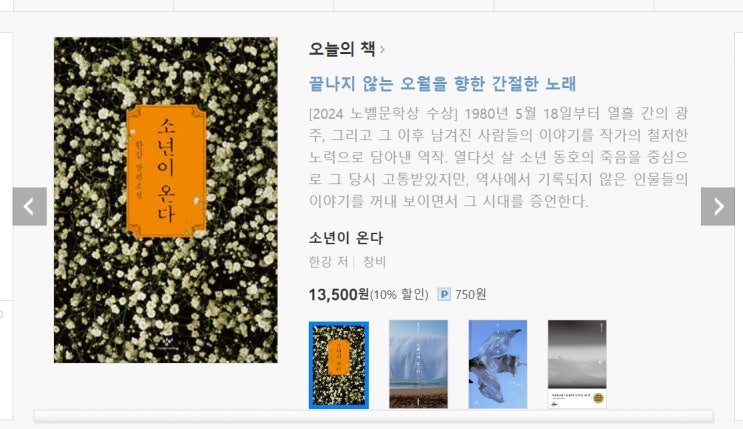Click the 750원 points amount
Image resolution: width=743 pixels, height=429 pixels.
[471, 294]
